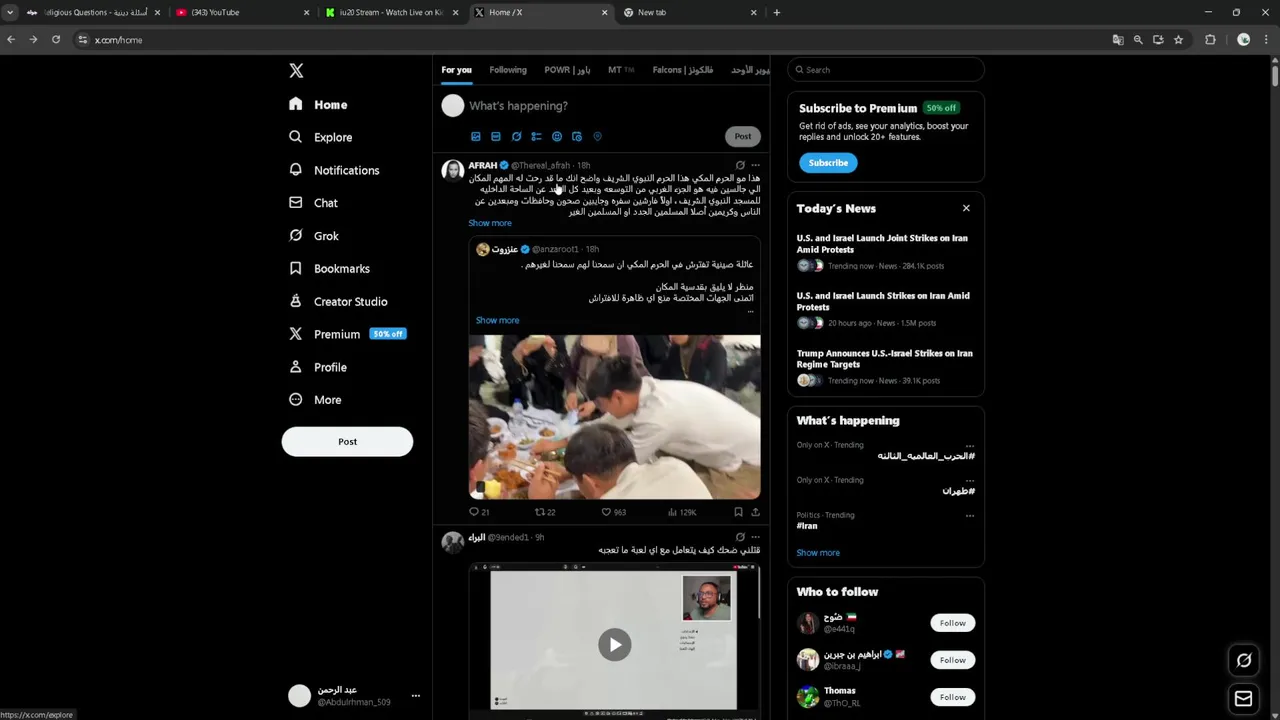
Task: Play the video in البراء's post
Action: tap(614, 645)
